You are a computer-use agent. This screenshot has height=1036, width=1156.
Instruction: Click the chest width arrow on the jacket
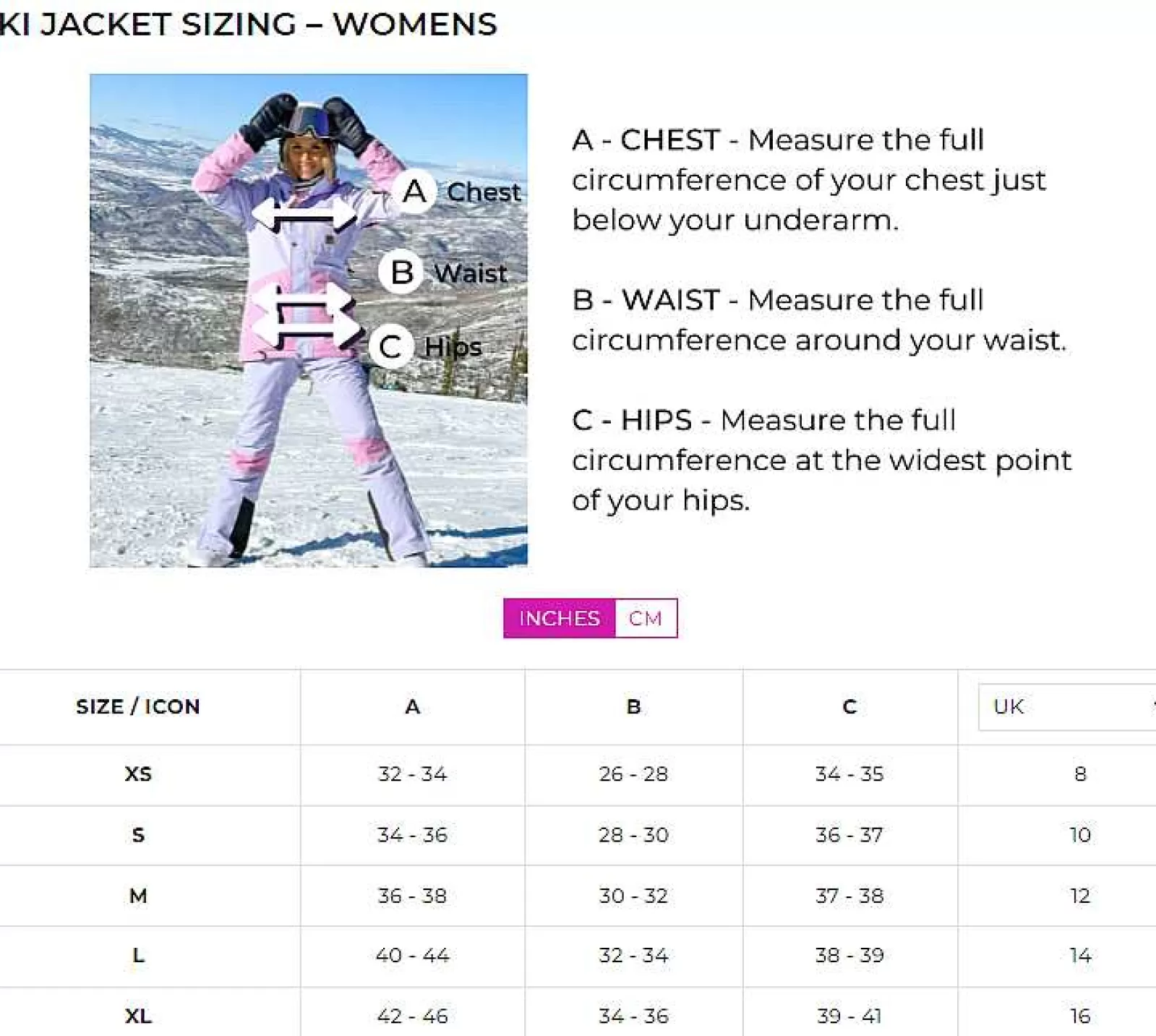pos(304,215)
